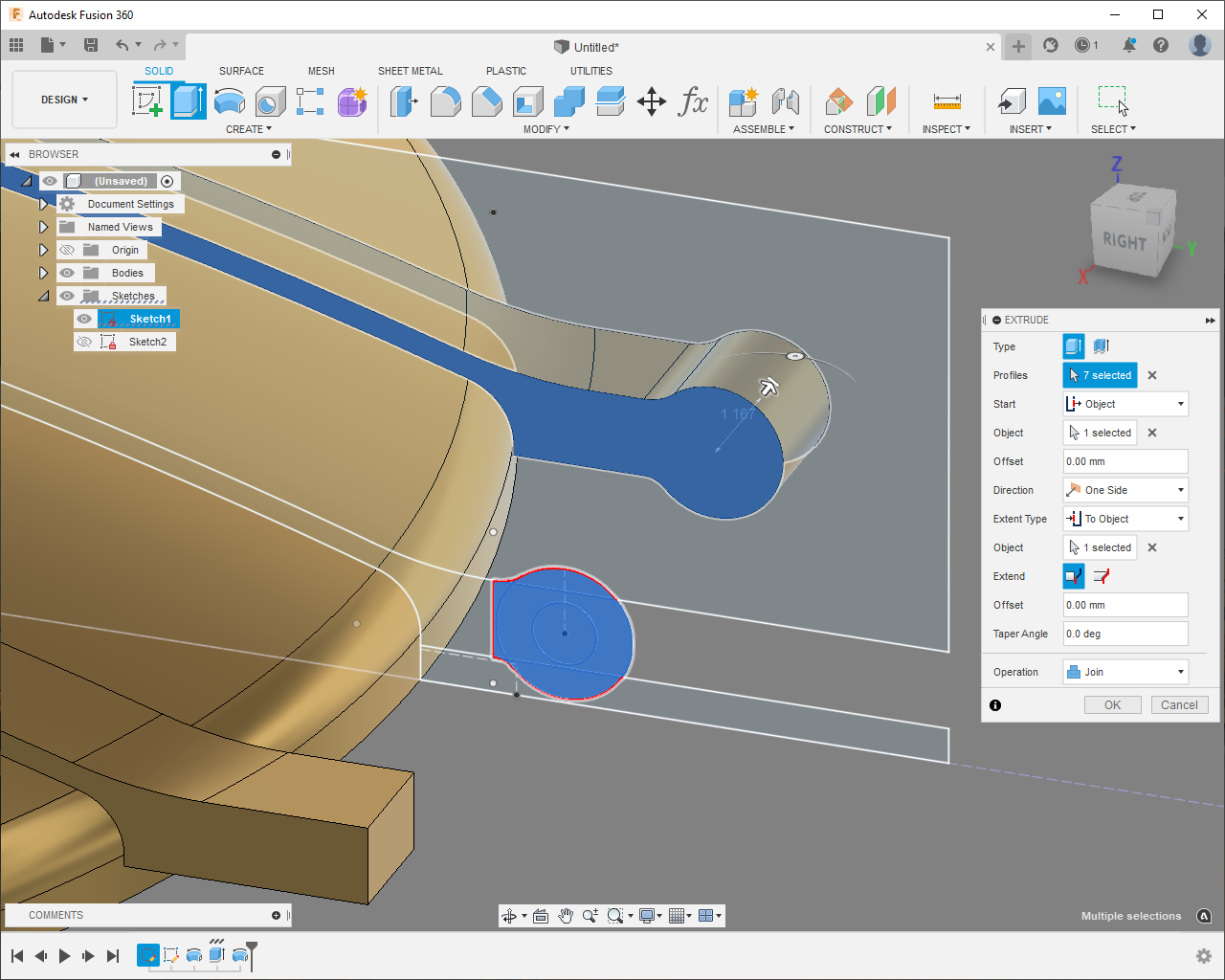
Task: Expand the Named Views tree node
Action: (43, 227)
